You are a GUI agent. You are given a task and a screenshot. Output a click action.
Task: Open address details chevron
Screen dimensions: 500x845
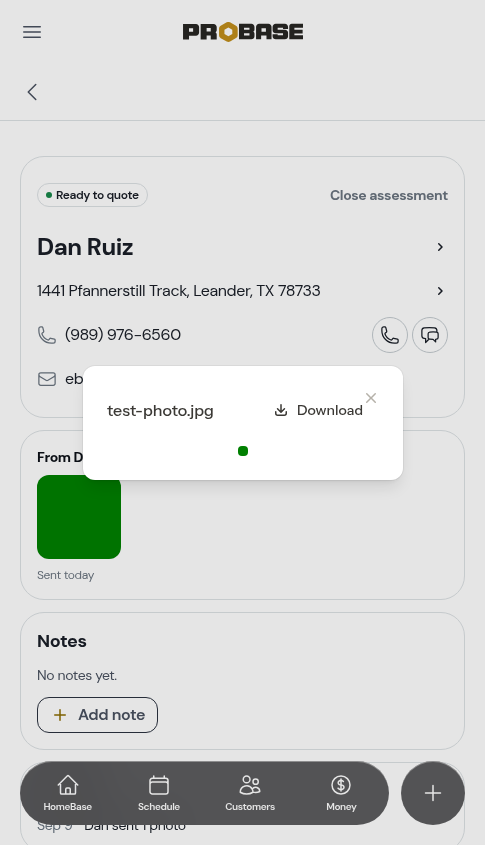click(x=440, y=291)
